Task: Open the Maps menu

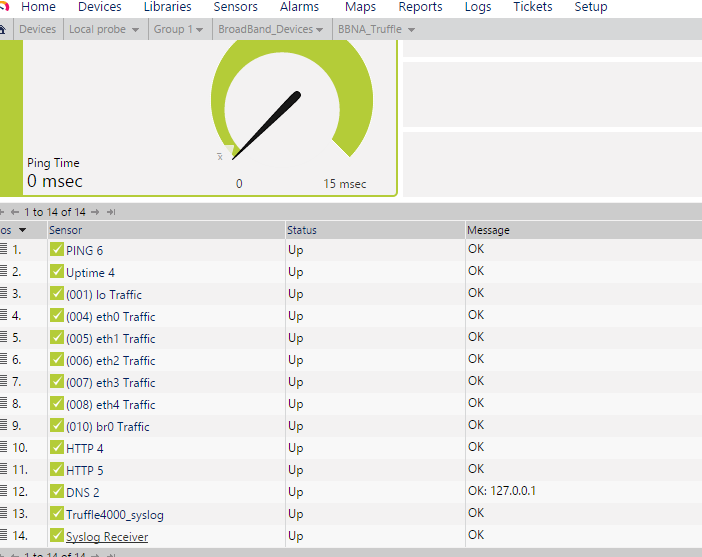Action: 360,7
